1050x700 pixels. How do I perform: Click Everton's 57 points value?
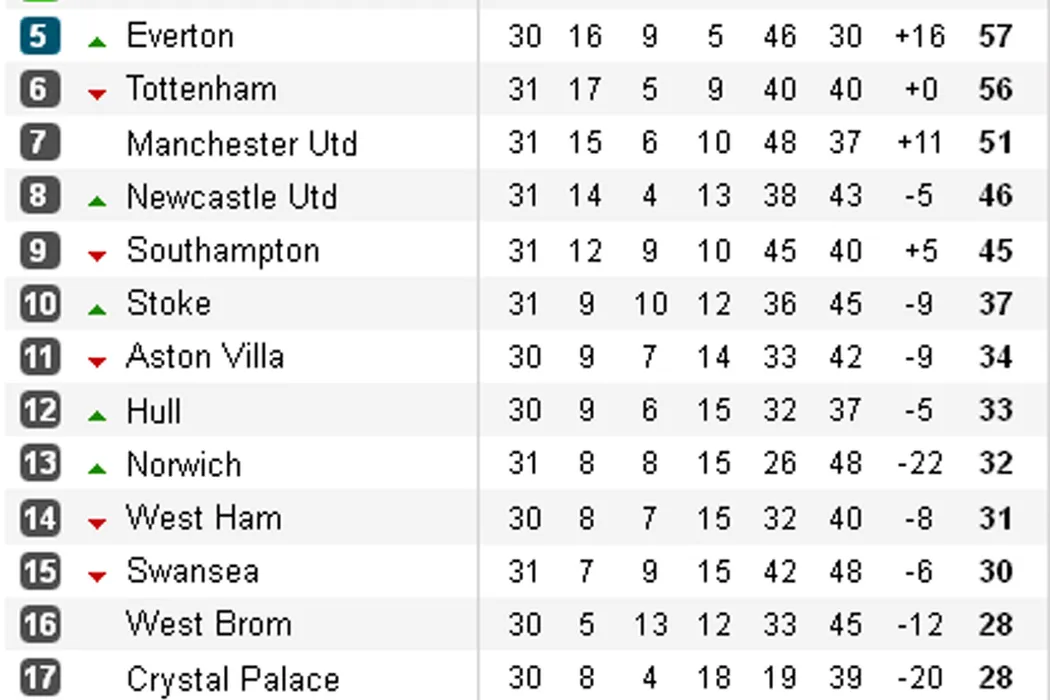coord(996,36)
